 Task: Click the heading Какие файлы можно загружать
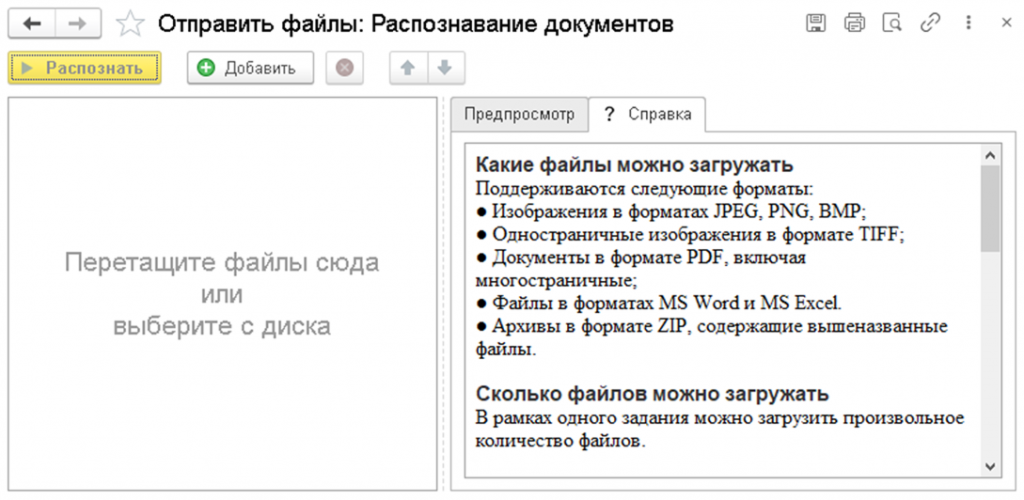coord(634,164)
